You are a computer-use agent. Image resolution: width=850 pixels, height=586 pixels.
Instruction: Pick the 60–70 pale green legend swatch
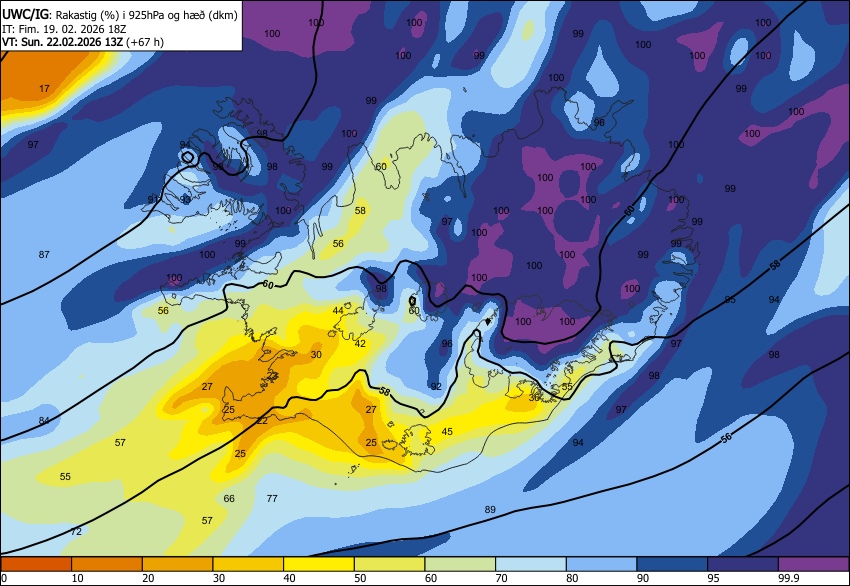pos(460,564)
